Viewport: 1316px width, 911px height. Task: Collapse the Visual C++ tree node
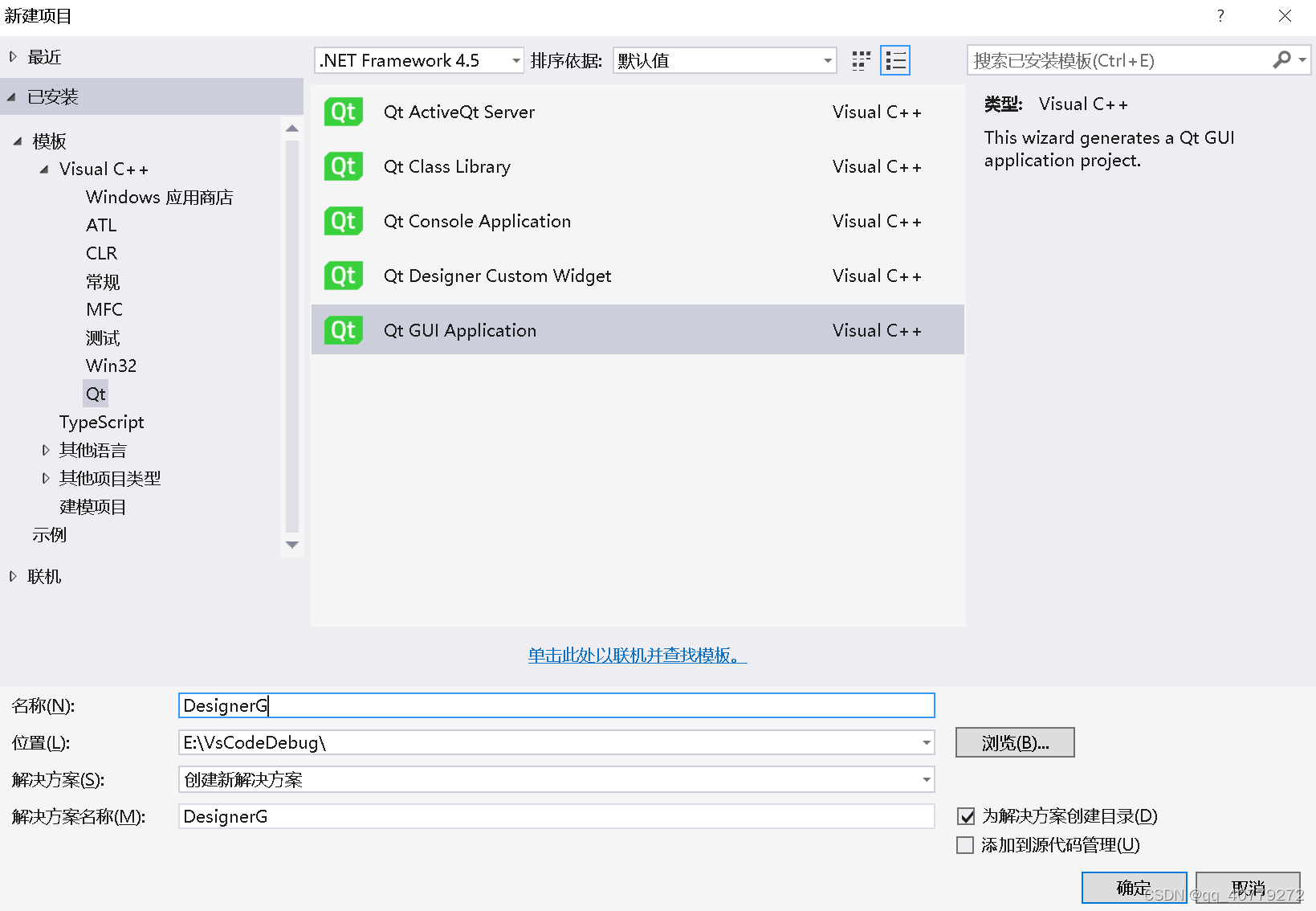(44, 170)
